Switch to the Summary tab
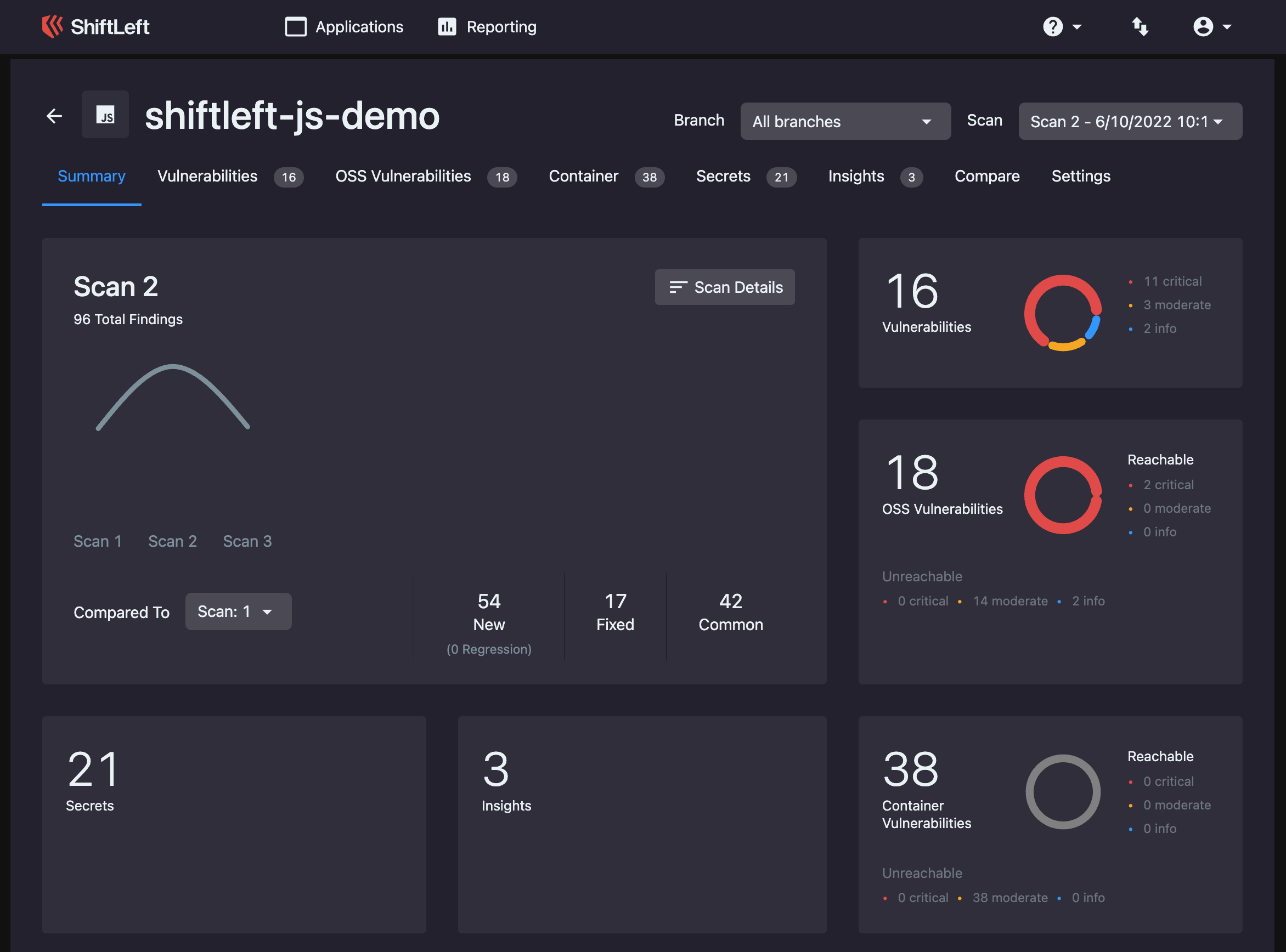Viewport: 1286px width, 952px height. coord(92,177)
